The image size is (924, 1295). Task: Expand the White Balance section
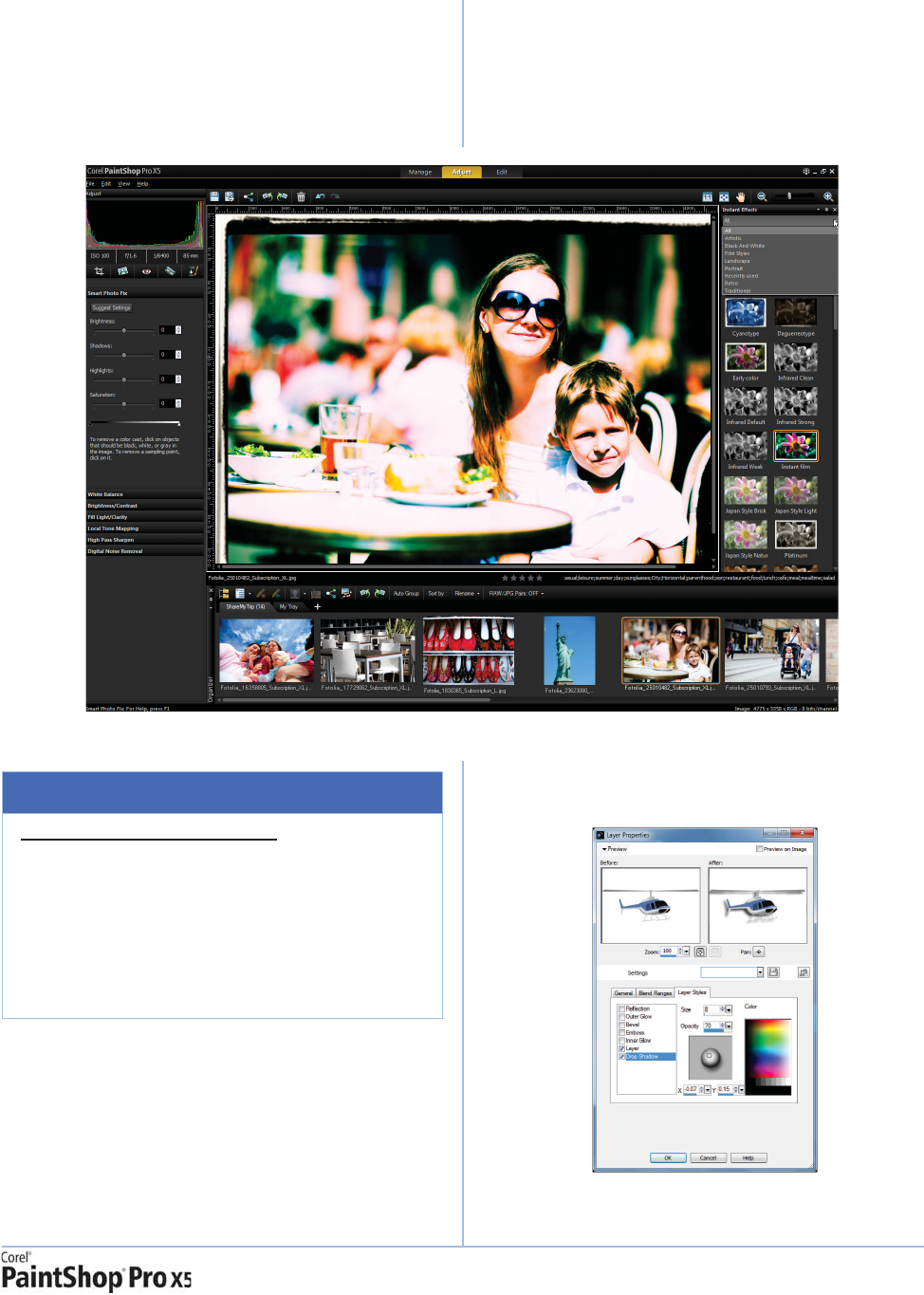(145, 494)
